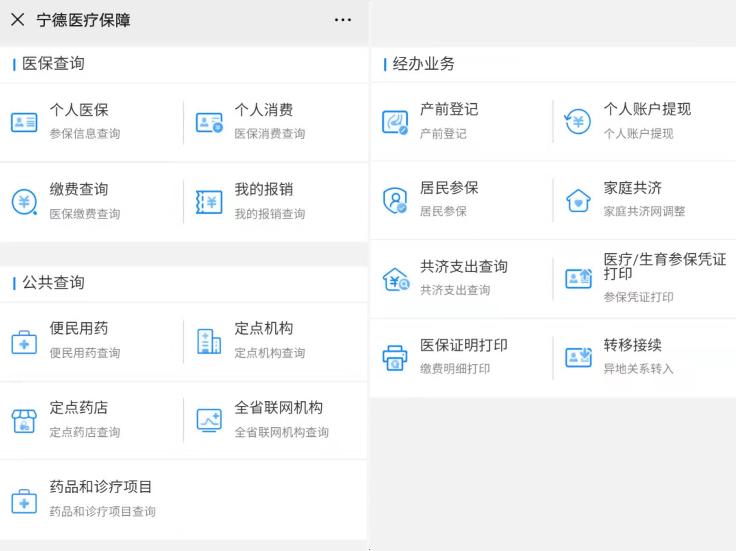The height and width of the screenshot is (551, 736).
Task: Click the 宁德医疗保障 page title
Action: [x=84, y=20]
